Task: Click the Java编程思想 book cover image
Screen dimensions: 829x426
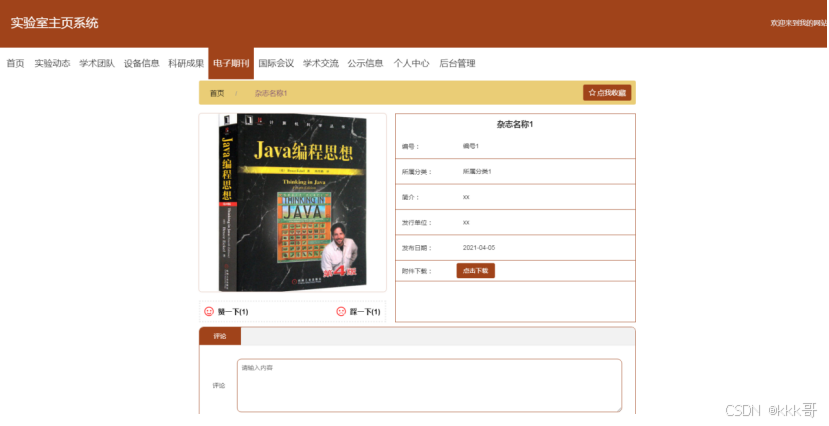Action: pos(292,202)
